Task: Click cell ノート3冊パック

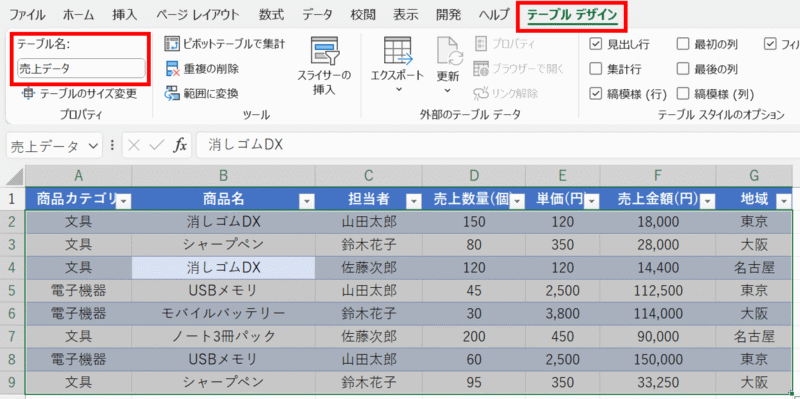Action: [223, 336]
